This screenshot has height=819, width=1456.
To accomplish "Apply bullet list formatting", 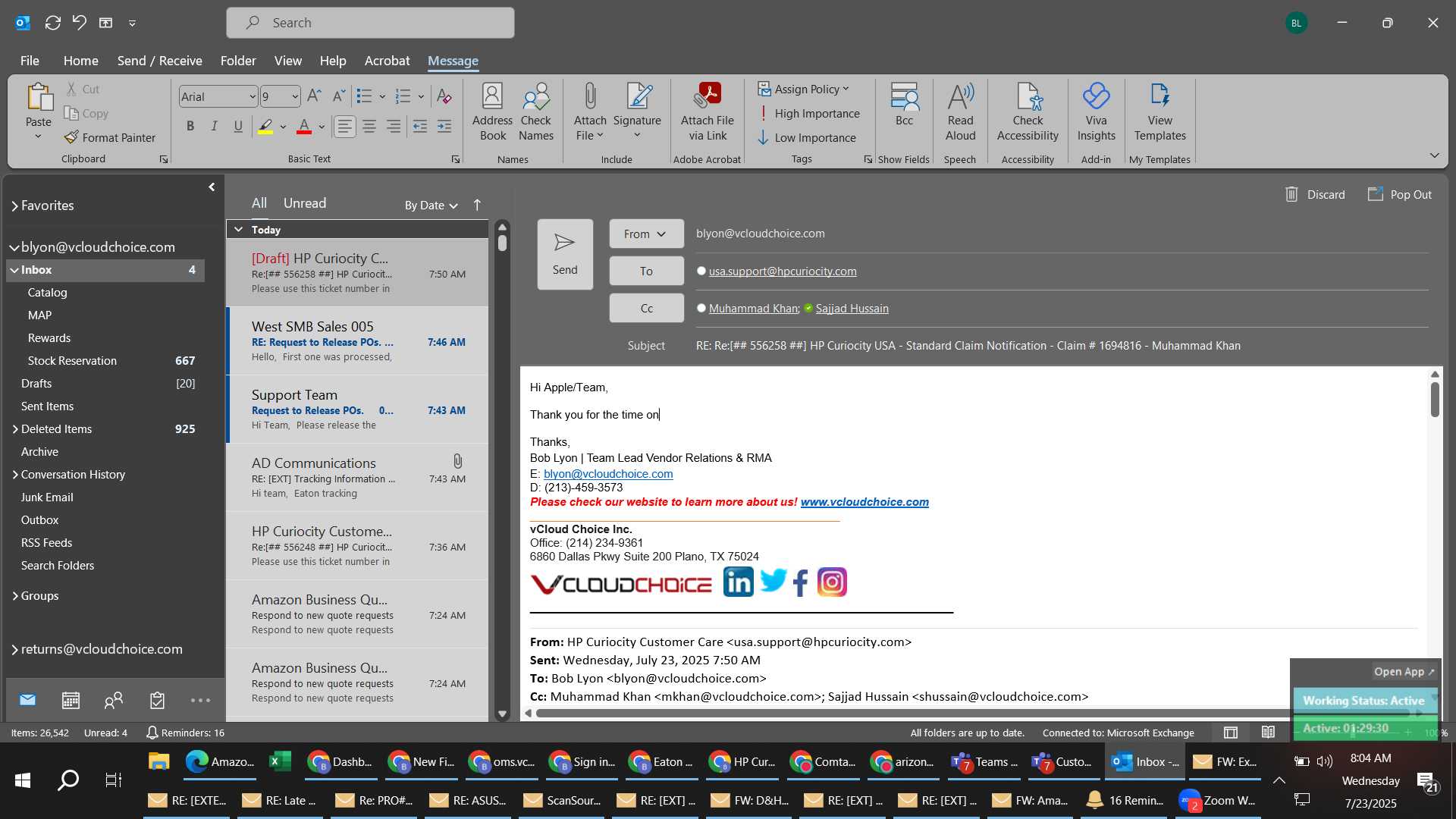I will coord(365,96).
